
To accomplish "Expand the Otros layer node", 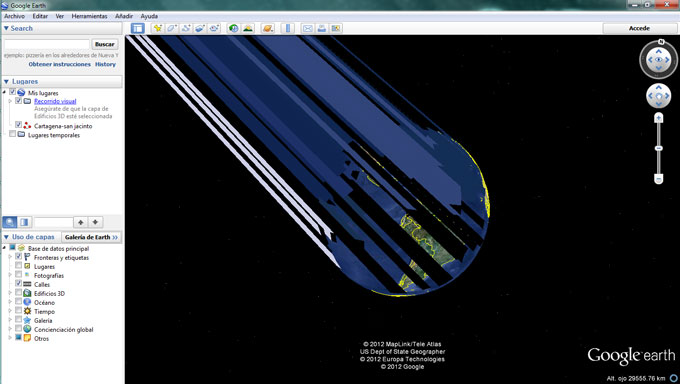I will tap(10, 338).
